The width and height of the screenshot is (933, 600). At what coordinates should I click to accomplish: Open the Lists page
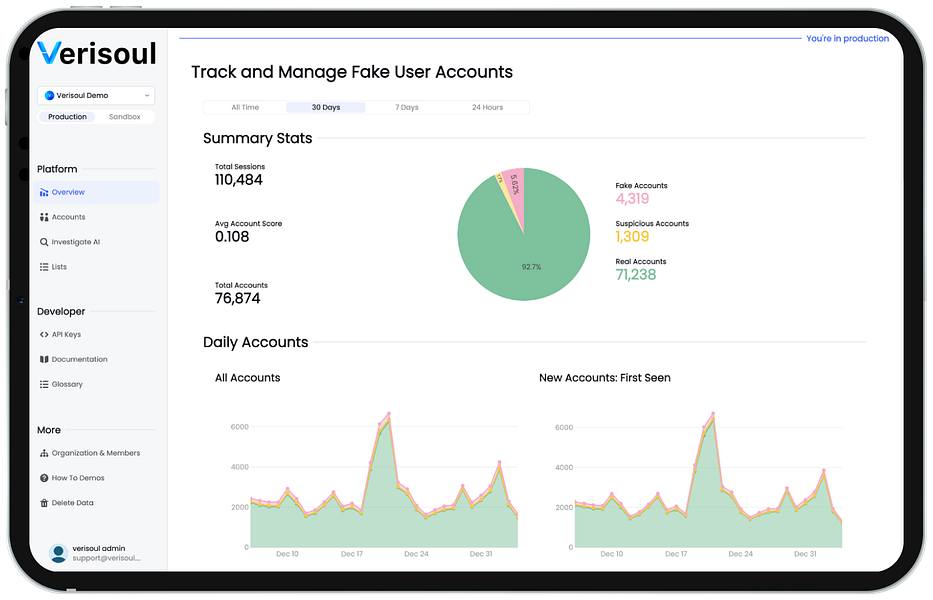tap(96, 267)
